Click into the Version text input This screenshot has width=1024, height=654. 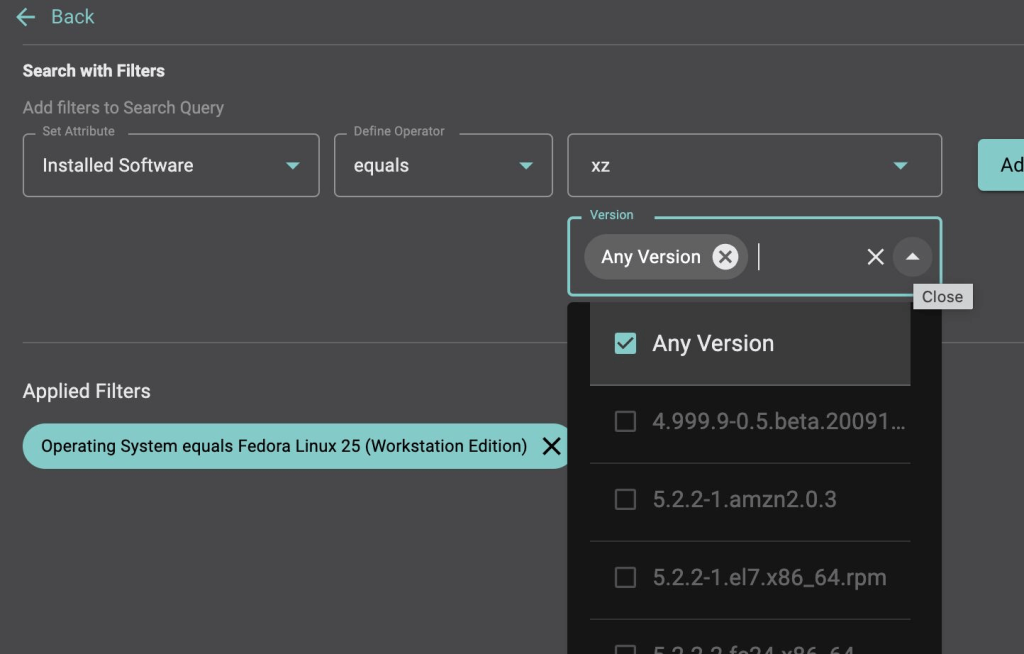pyautogui.click(x=807, y=257)
